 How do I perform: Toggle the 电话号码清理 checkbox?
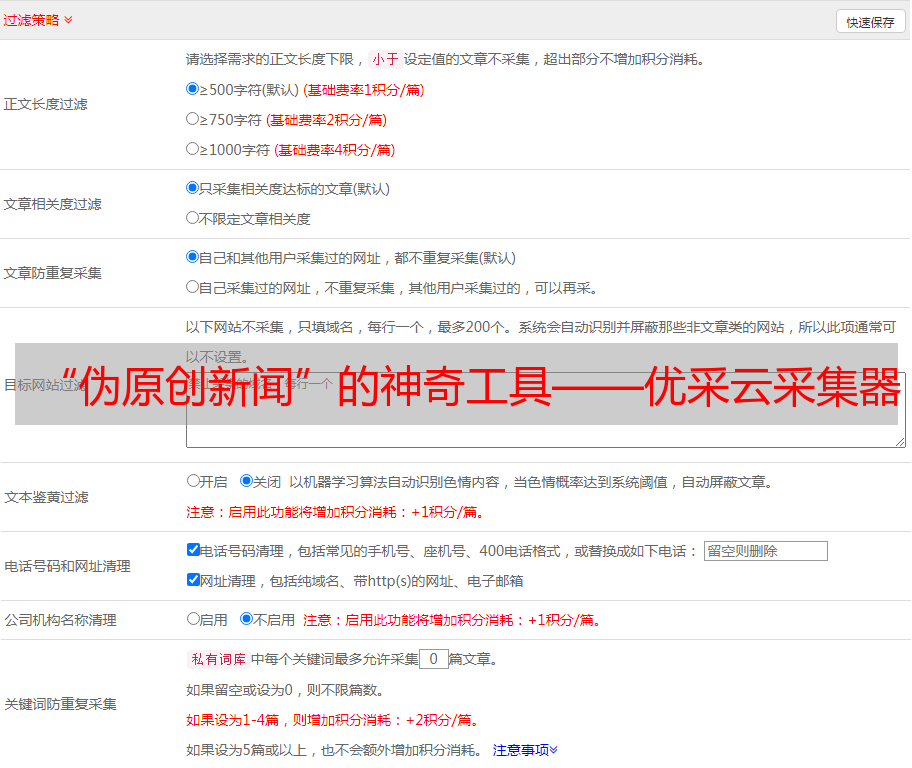[193, 550]
